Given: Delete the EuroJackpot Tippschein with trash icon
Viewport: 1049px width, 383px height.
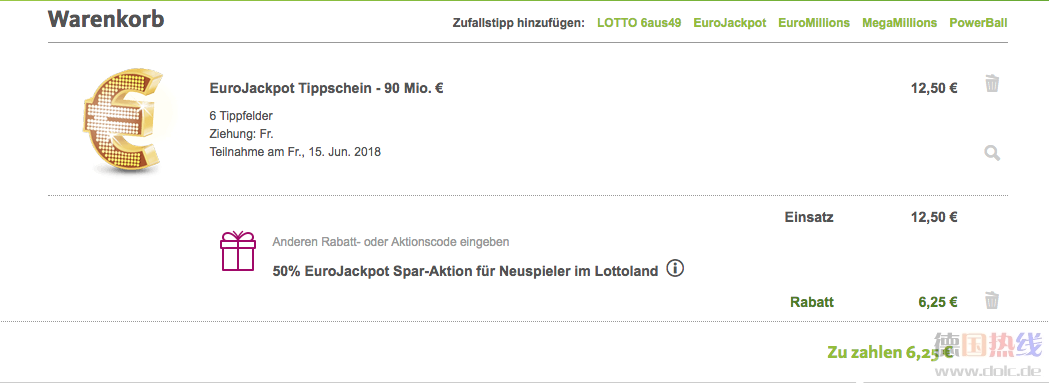Looking at the screenshot, I should [x=992, y=84].
